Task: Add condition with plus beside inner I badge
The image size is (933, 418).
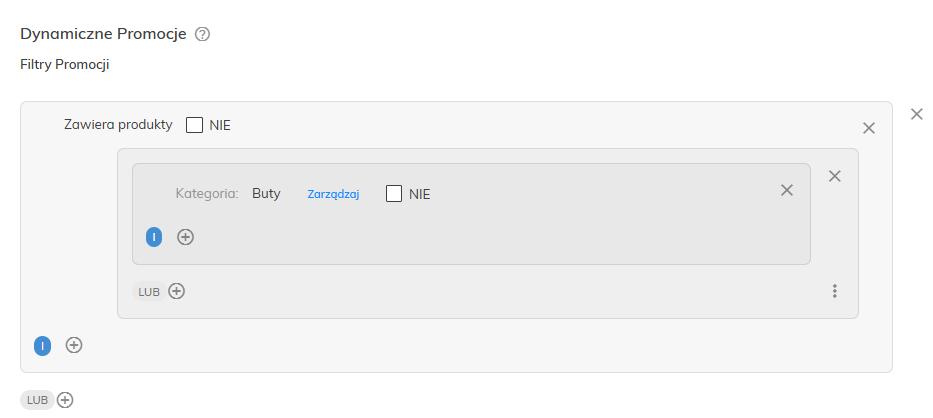Action: click(186, 237)
